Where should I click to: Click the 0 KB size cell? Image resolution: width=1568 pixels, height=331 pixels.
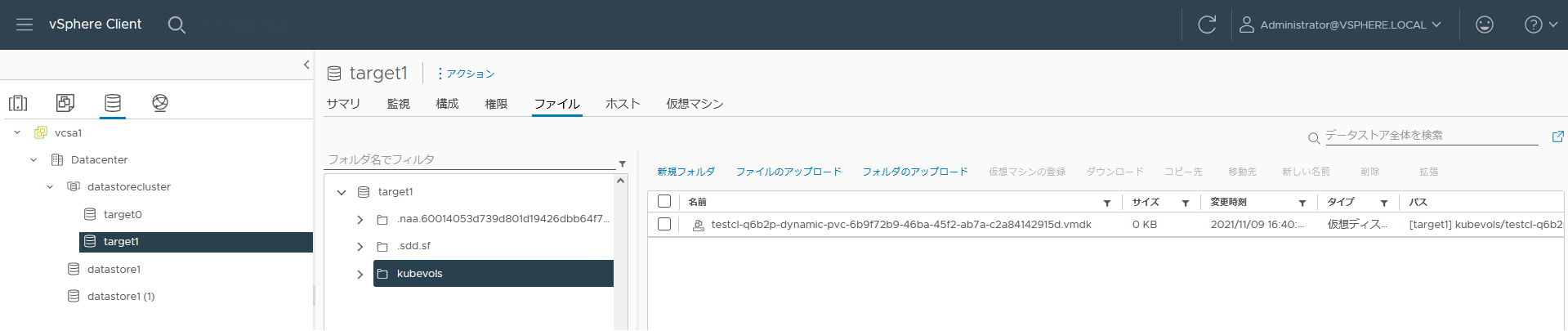point(1145,225)
